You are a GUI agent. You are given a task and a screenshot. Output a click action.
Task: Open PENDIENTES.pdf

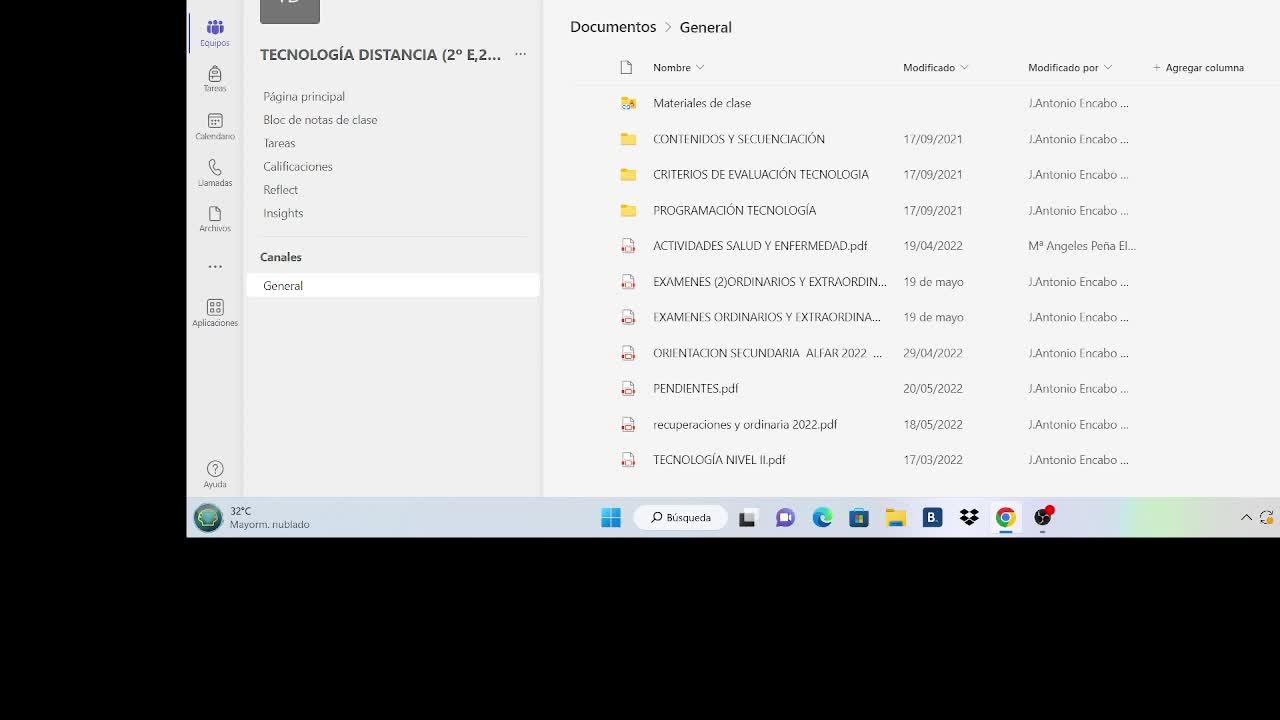pyautogui.click(x=696, y=388)
